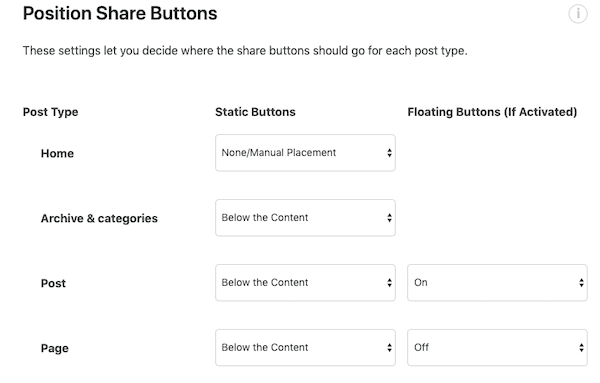Click the info icon beside Position Share Buttons
Screen dimensions: 600x383
click(577, 14)
